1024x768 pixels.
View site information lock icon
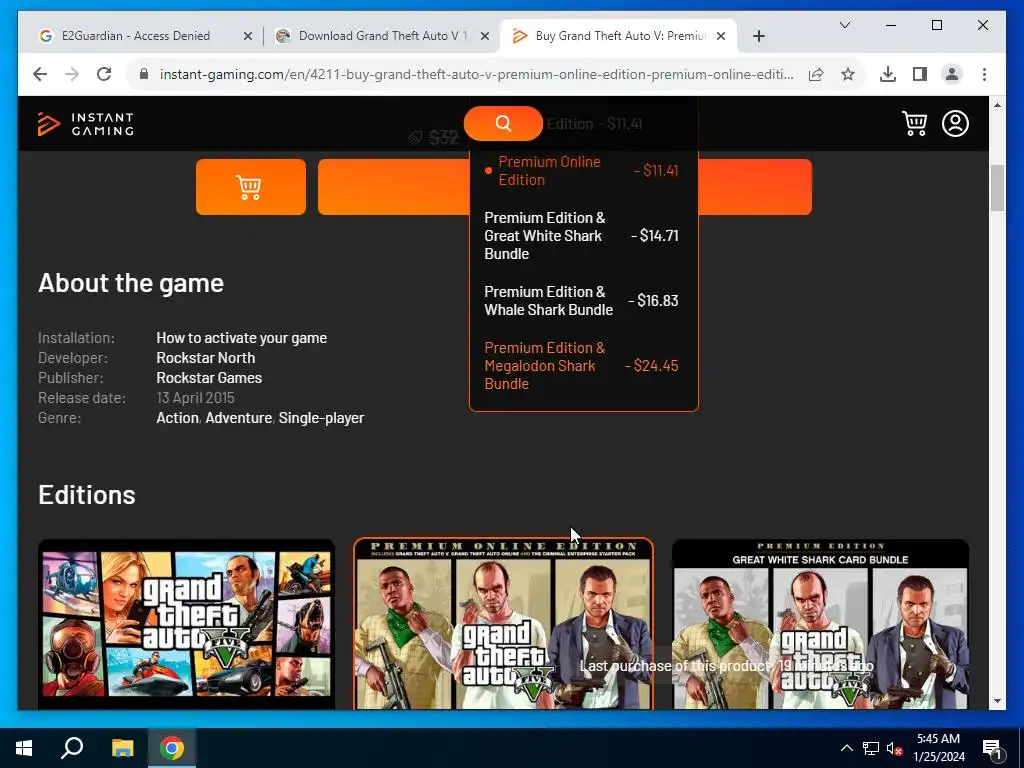click(x=144, y=74)
